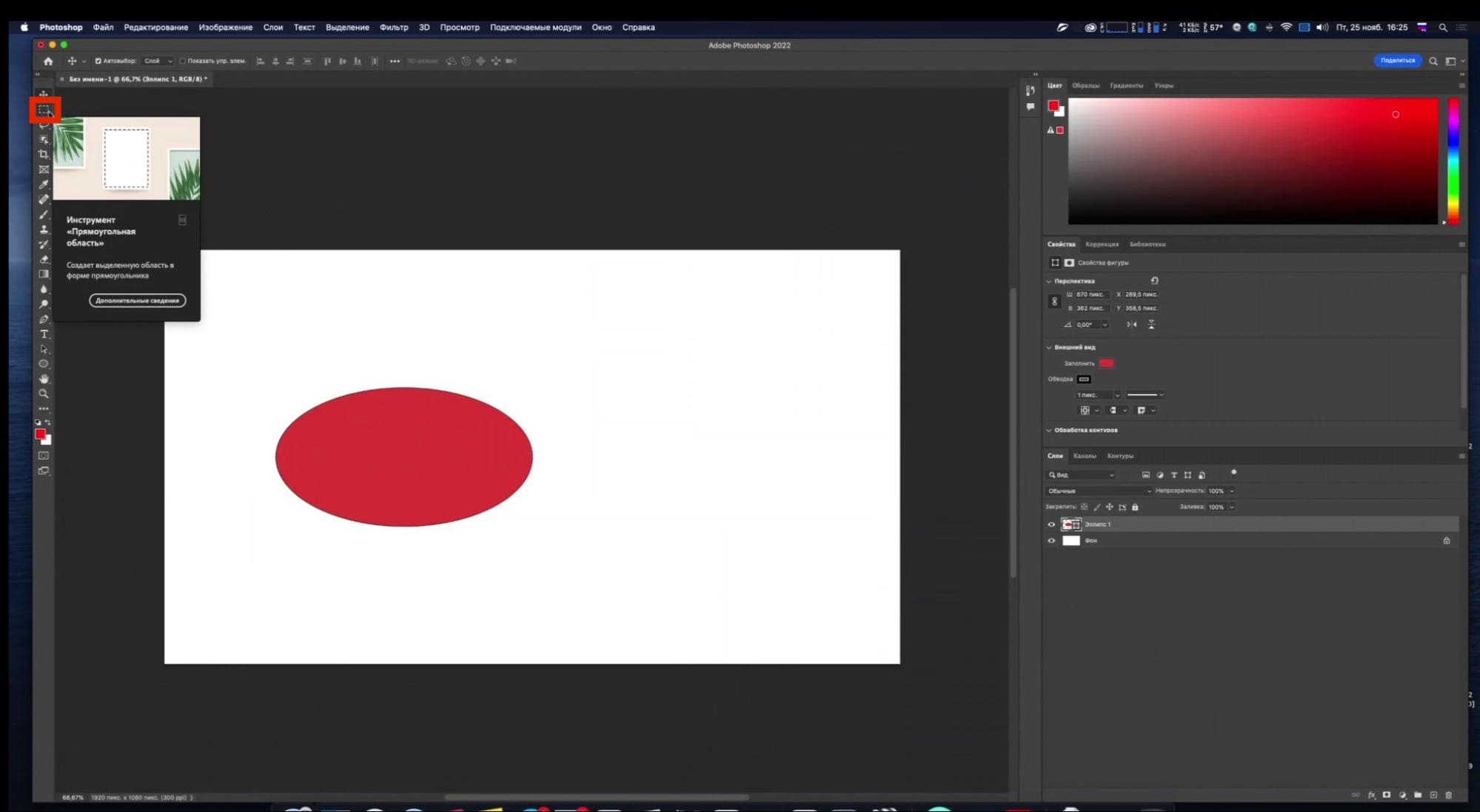This screenshot has width=1480, height=812.
Task: Enable Show Transform Controls checkbox
Action: [182, 61]
